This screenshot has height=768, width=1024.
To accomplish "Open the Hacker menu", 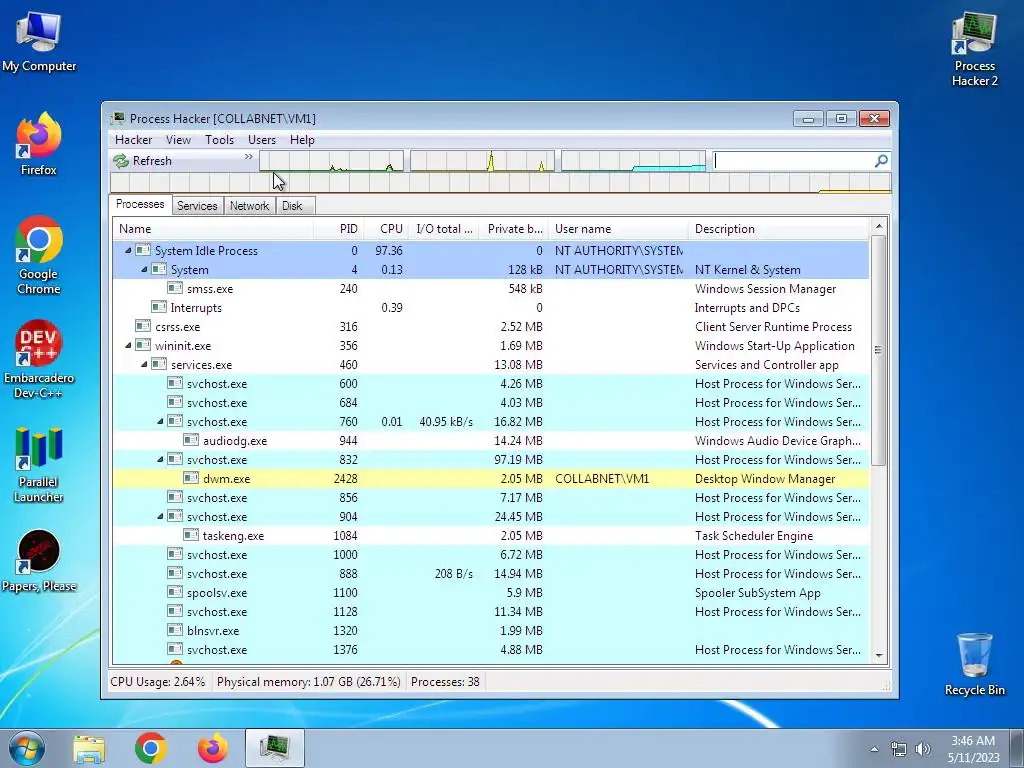I will coord(133,140).
